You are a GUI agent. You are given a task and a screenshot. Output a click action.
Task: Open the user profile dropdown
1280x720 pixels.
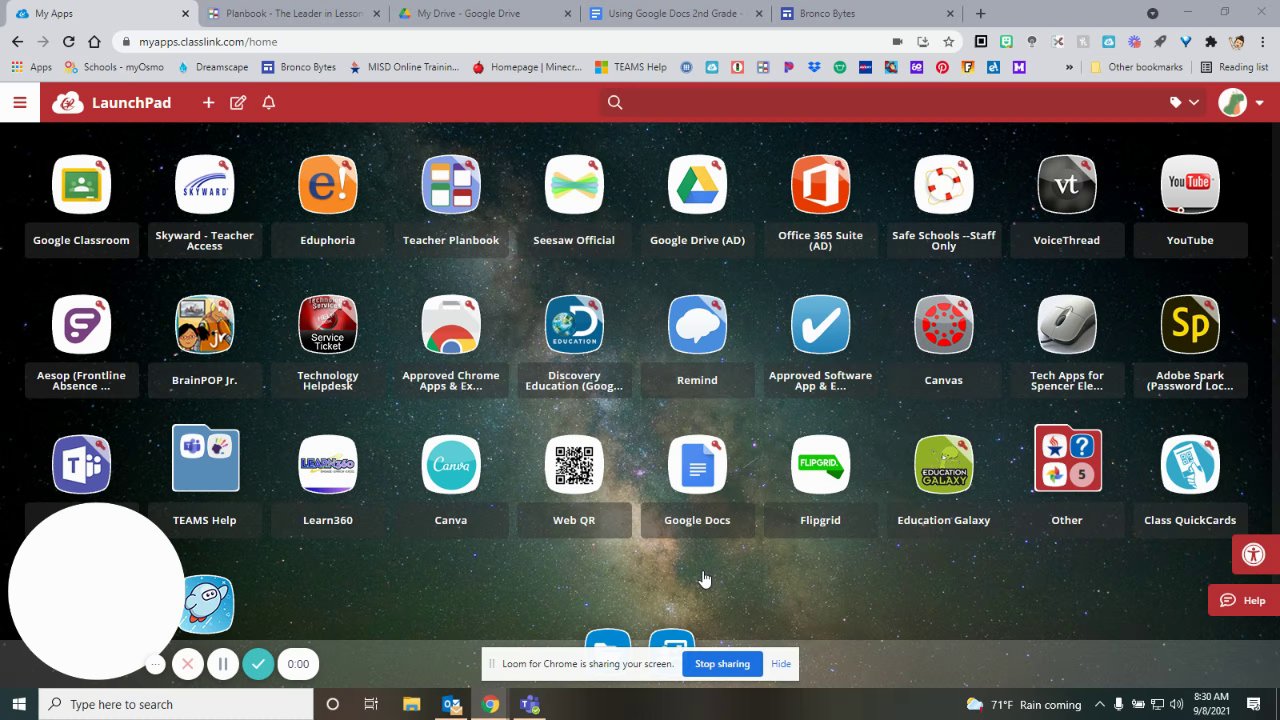pyautogui.click(x=1241, y=102)
